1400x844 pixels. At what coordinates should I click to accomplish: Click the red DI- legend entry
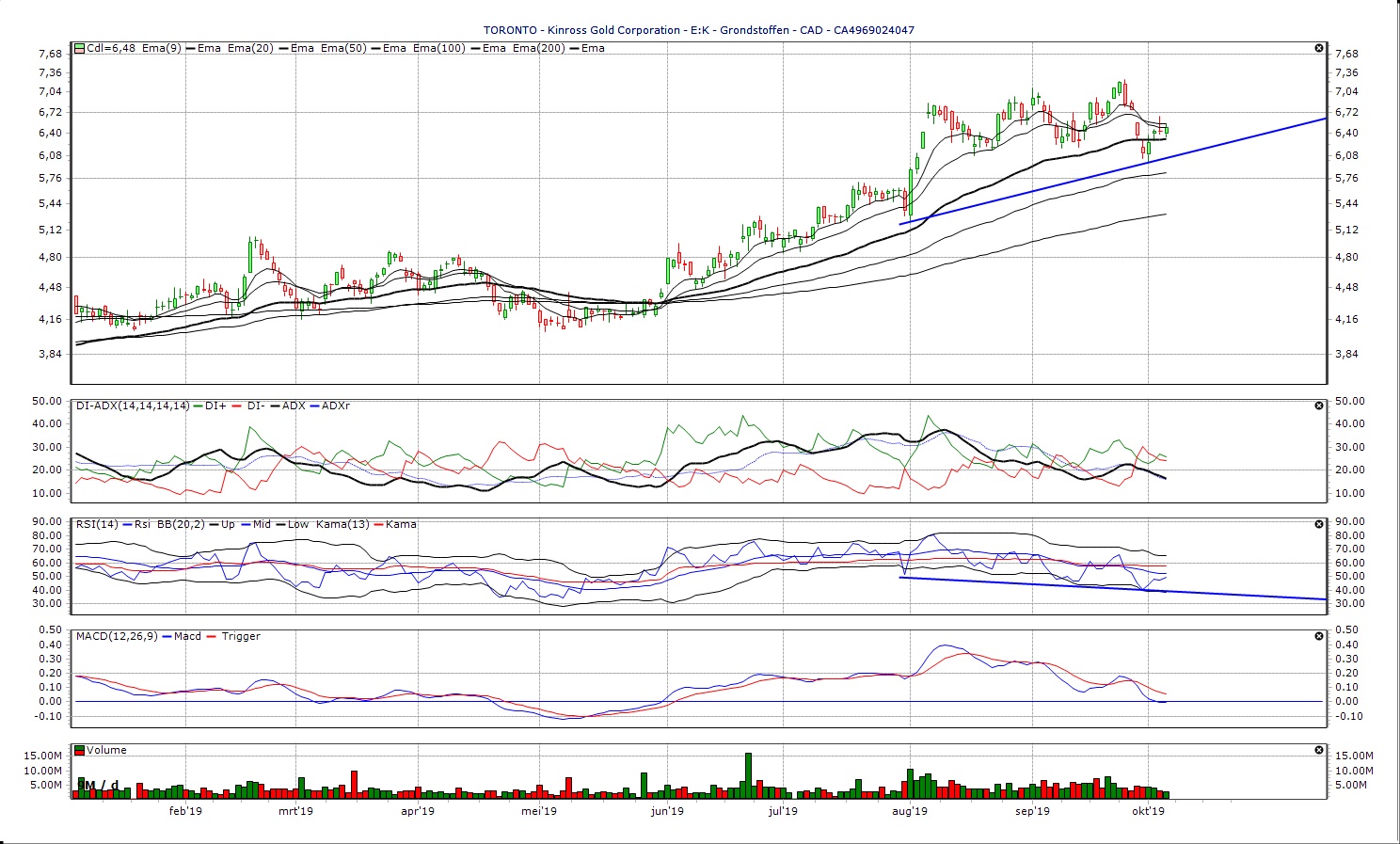pos(248,406)
